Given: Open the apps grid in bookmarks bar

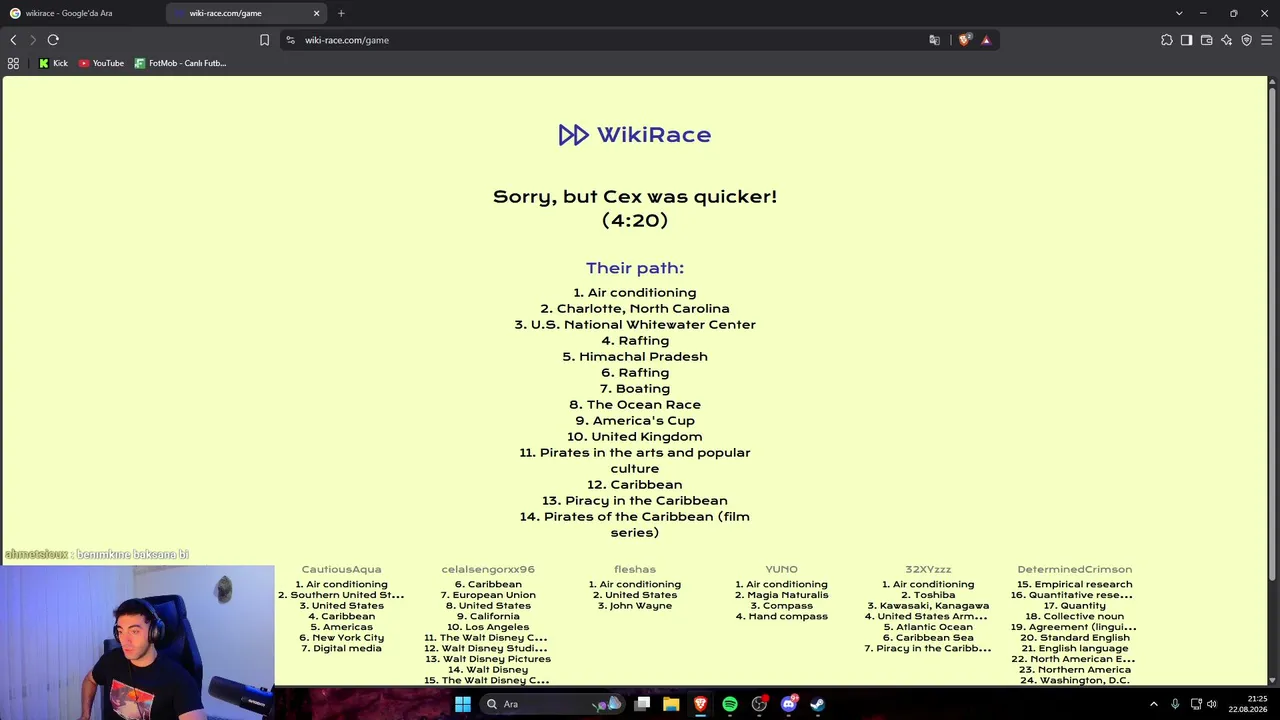Looking at the screenshot, I should click(13, 63).
